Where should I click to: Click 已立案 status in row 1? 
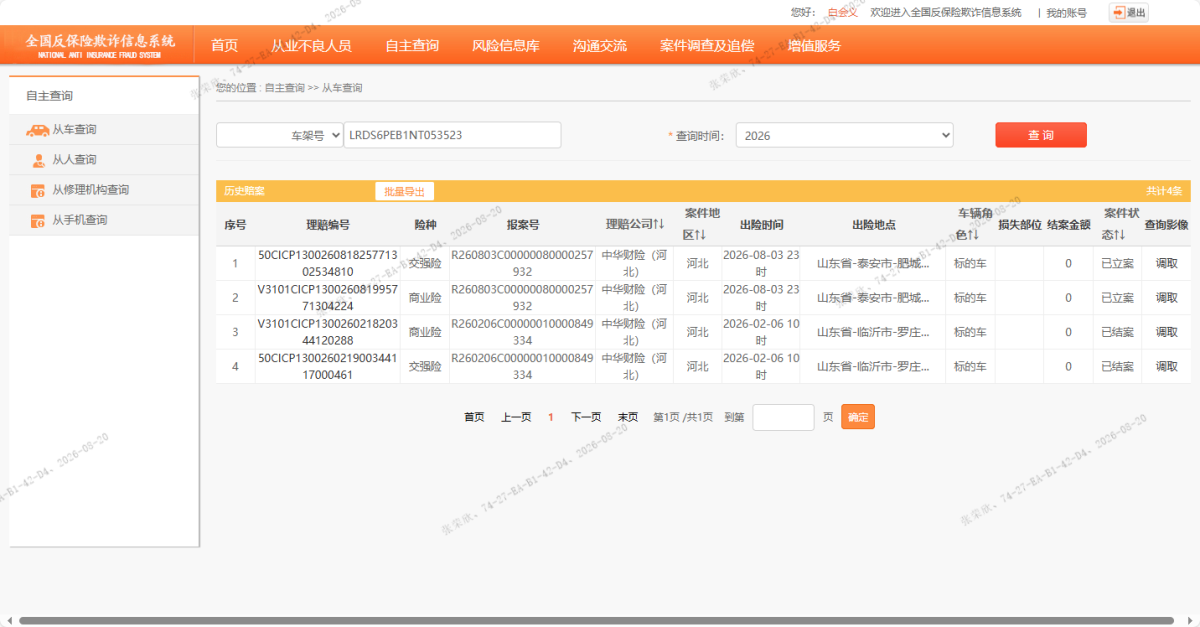[1117, 264]
